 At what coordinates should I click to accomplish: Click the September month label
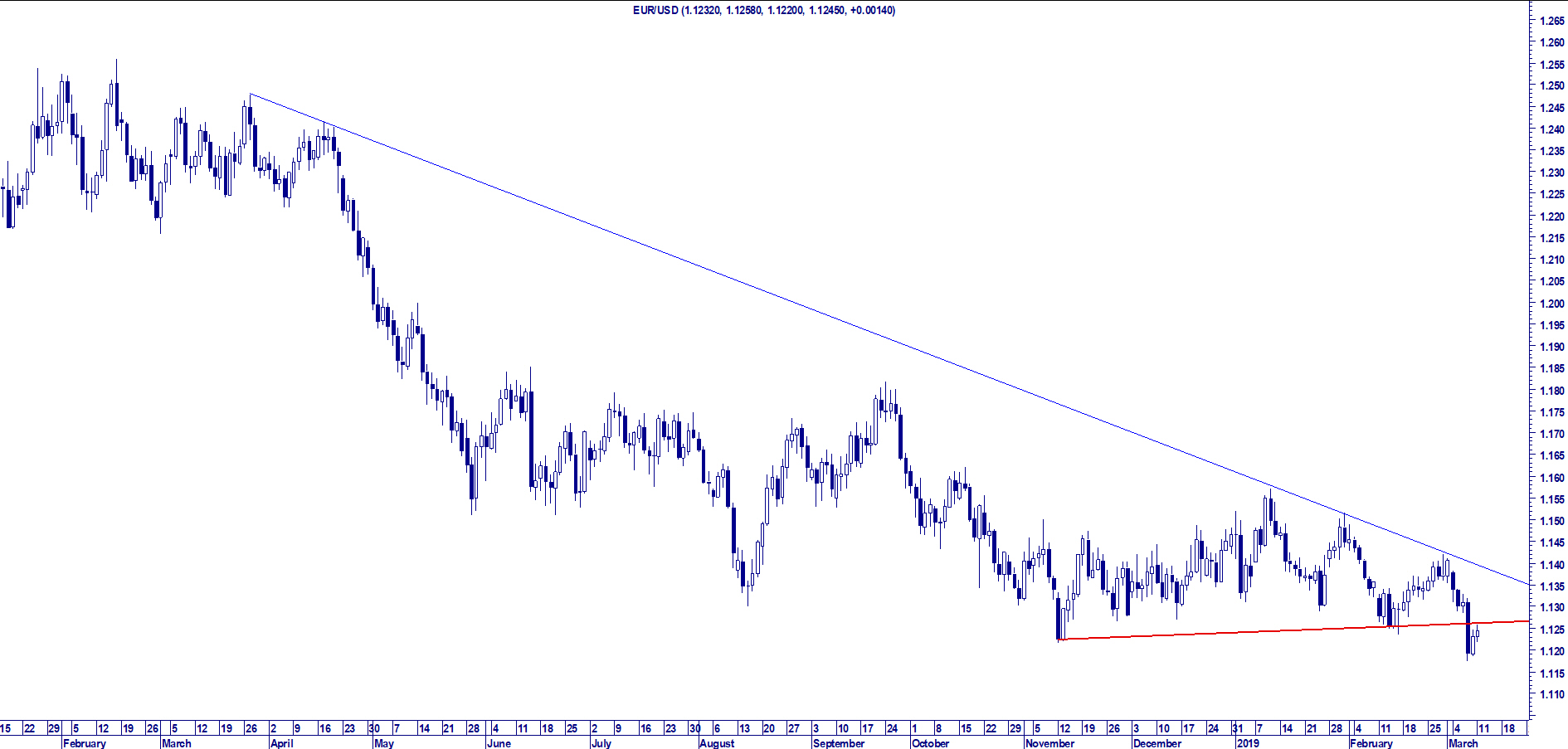pyautogui.click(x=839, y=743)
